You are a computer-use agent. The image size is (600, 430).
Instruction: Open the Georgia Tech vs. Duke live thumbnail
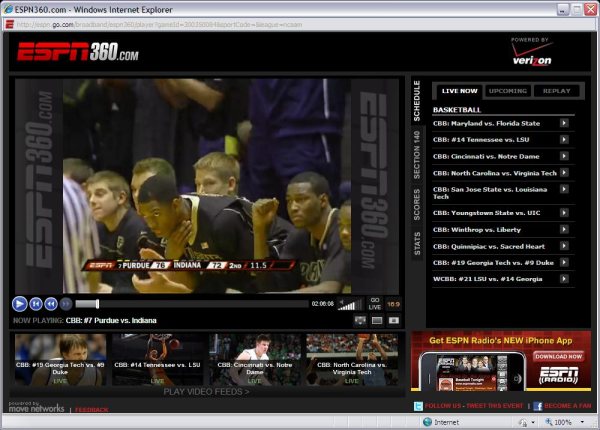tap(60, 360)
